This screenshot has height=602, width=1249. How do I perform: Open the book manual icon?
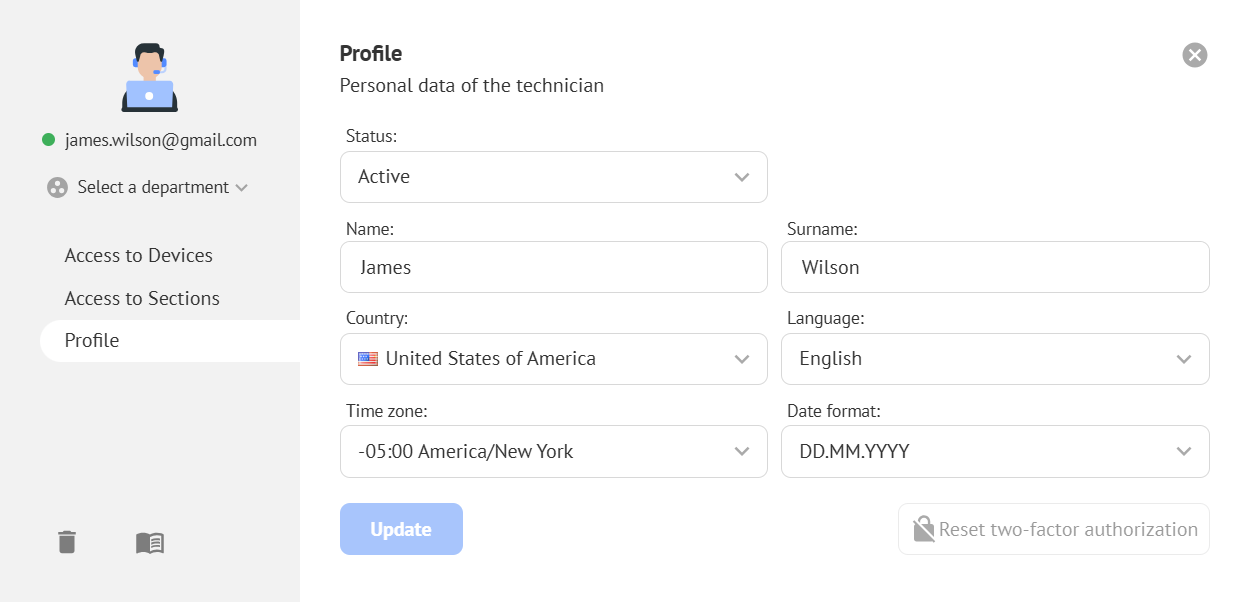(x=150, y=543)
